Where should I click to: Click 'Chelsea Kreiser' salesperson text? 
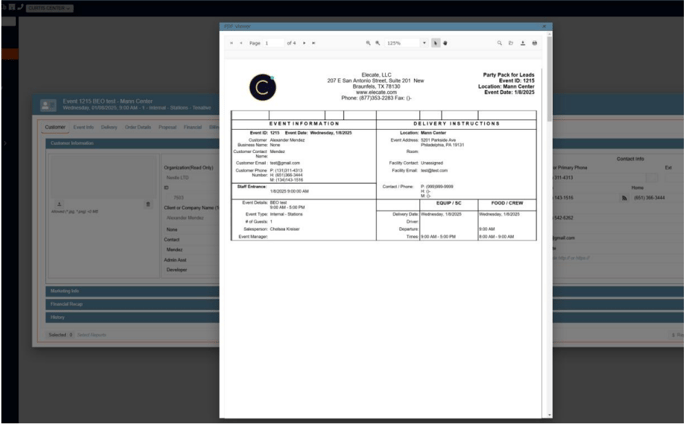(x=285, y=229)
